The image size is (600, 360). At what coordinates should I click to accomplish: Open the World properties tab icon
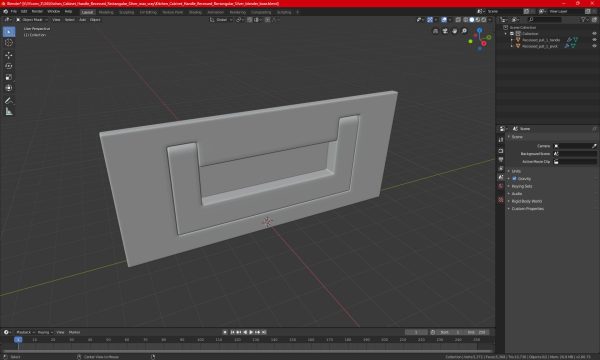tap(501, 186)
